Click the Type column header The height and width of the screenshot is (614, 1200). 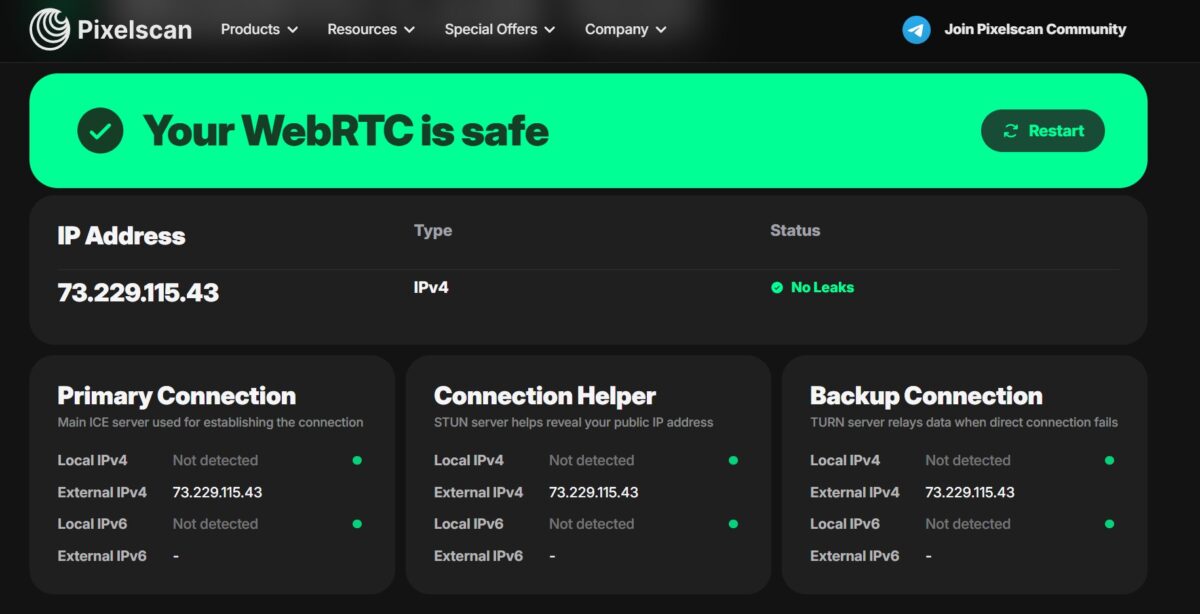pos(433,230)
